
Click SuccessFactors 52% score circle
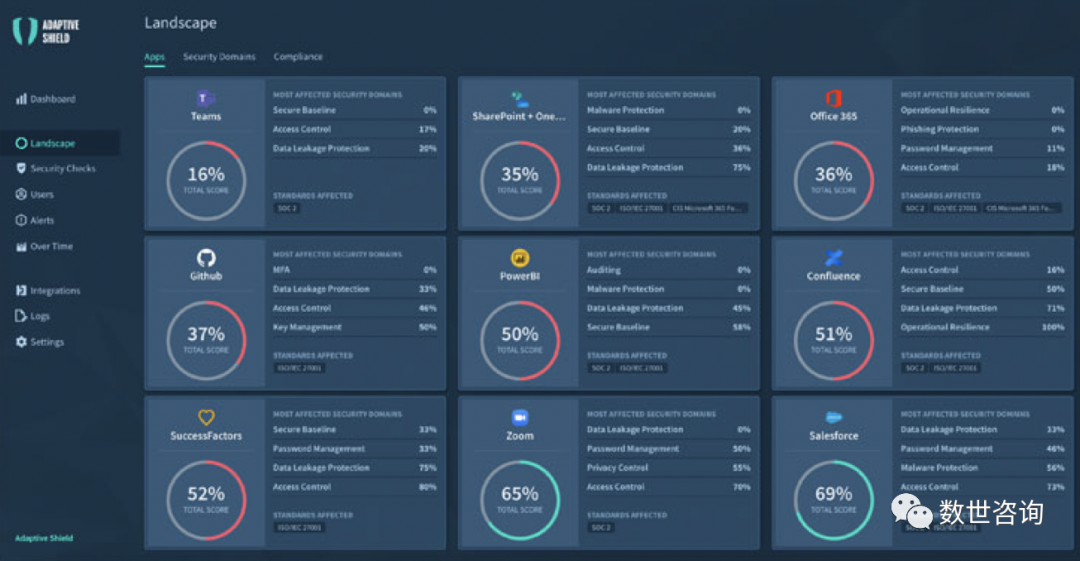[206, 500]
